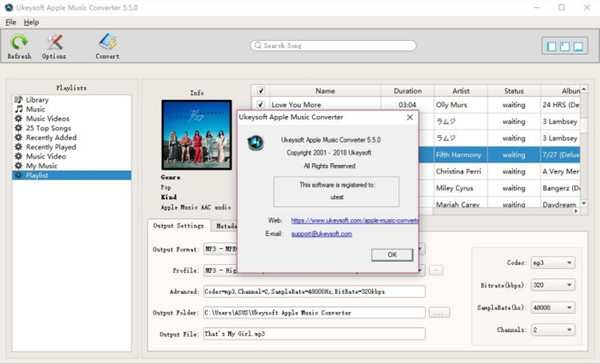The height and width of the screenshot is (364, 600).
Task: Sort by the Name column header
Action: point(325,91)
